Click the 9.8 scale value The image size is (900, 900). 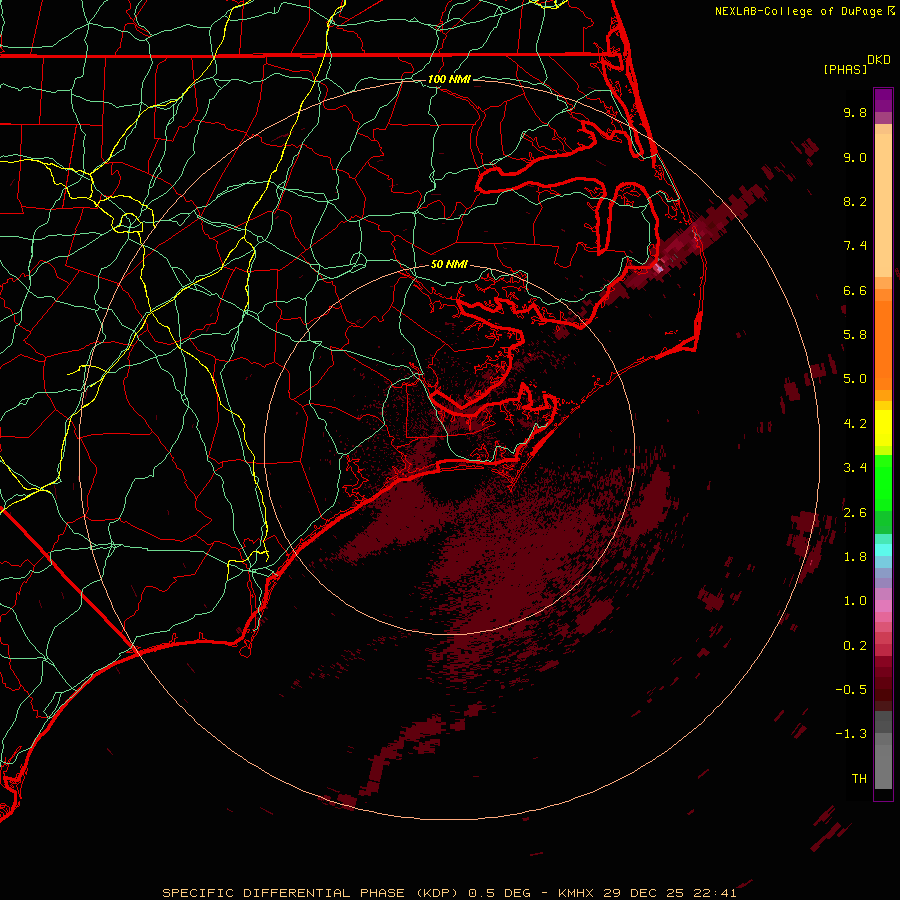click(855, 112)
